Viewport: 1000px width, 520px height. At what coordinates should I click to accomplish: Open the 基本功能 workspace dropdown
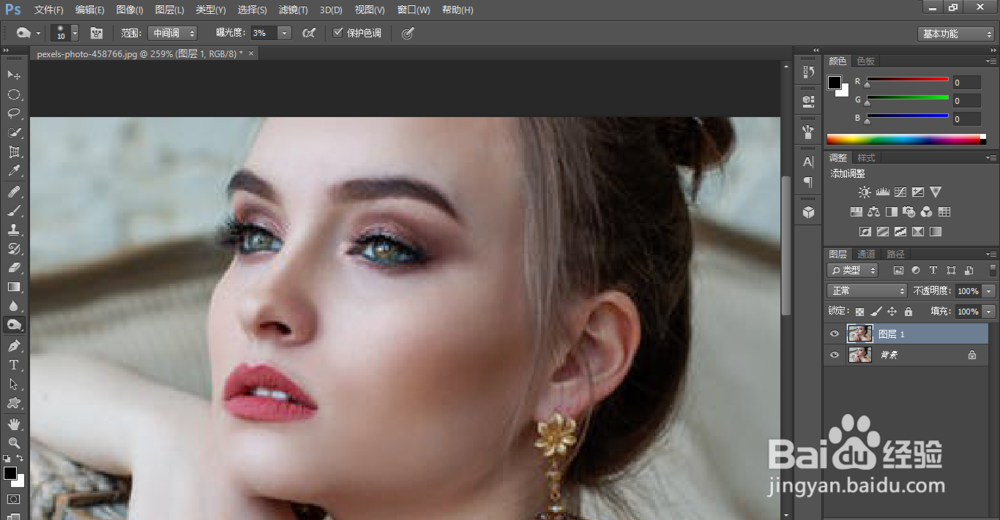[956, 34]
